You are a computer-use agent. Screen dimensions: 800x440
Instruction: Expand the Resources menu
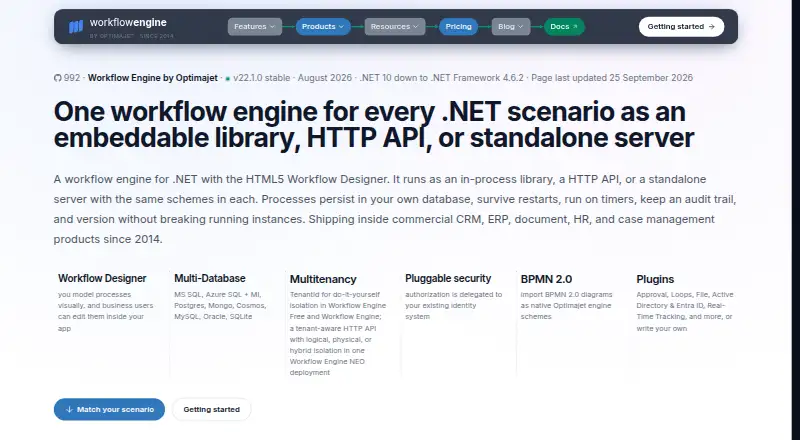[394, 27]
